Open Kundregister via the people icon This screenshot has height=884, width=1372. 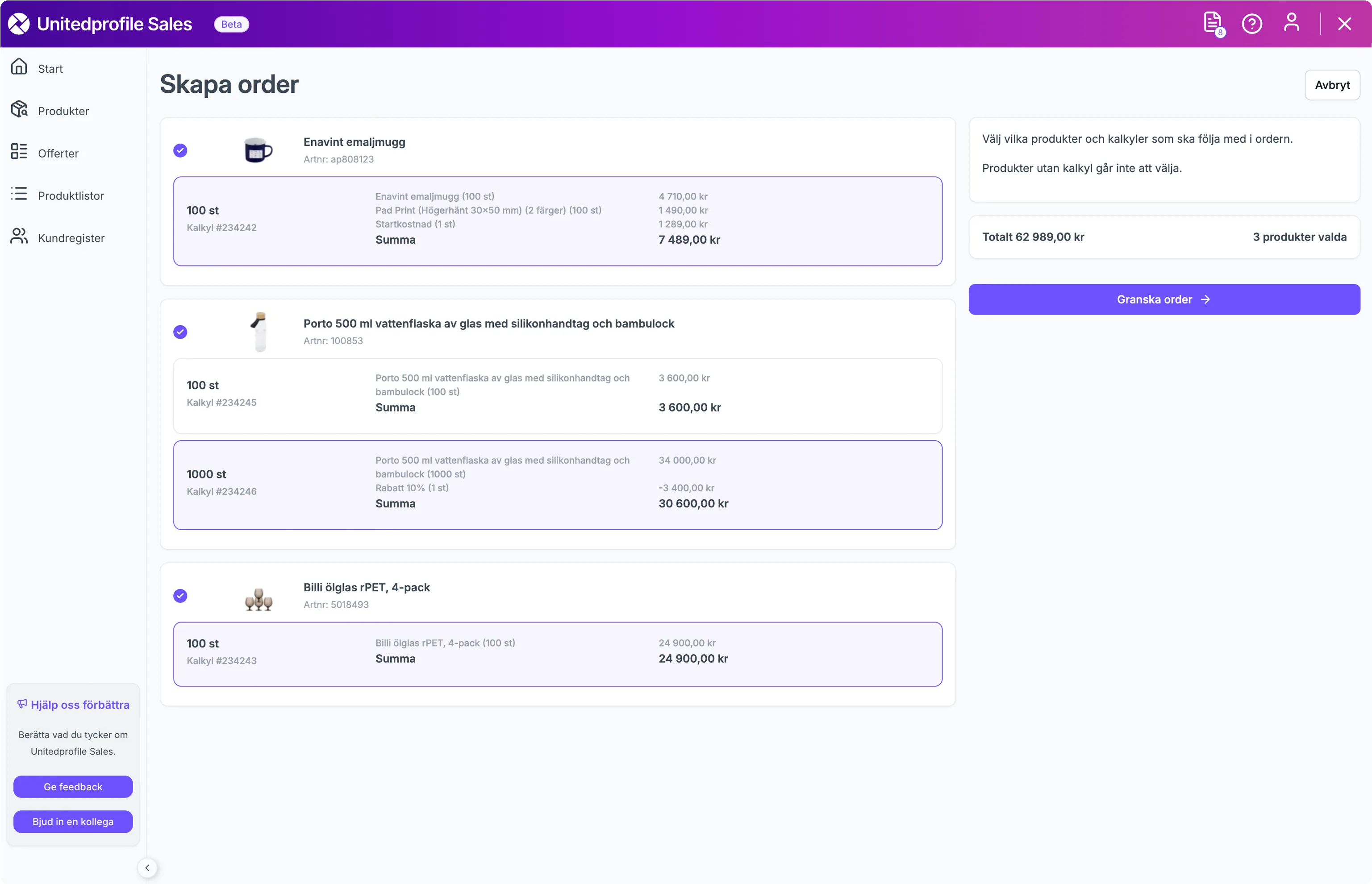19,236
